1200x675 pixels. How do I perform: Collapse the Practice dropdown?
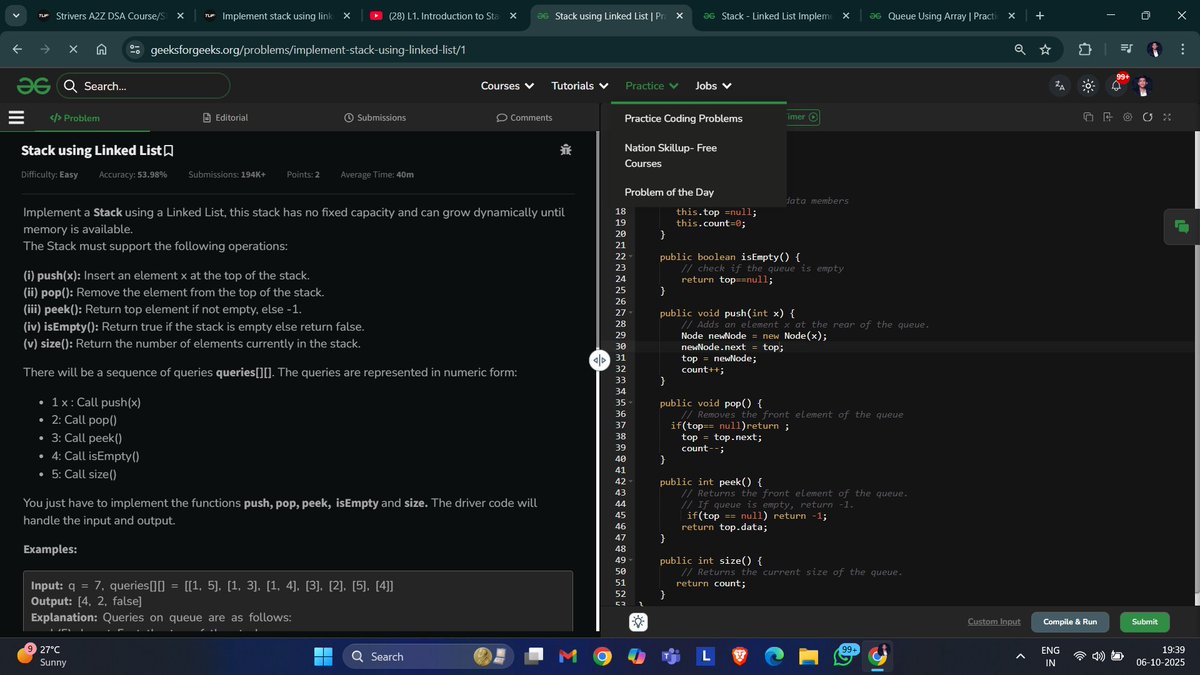click(x=651, y=86)
